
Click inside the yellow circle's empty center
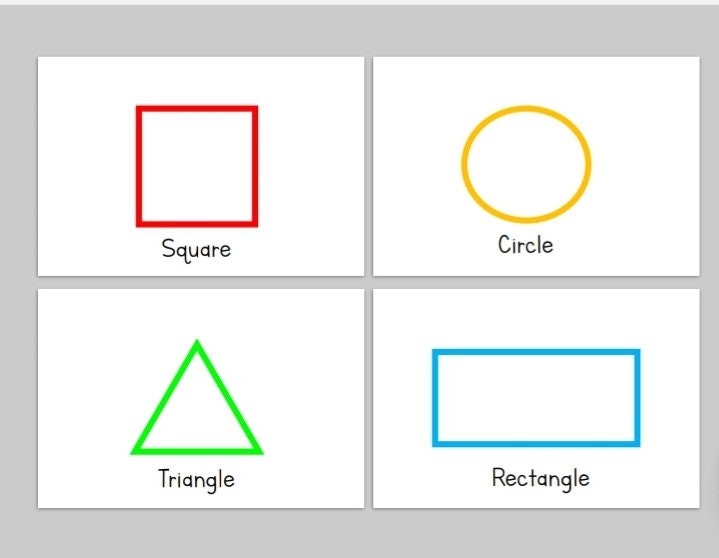pyautogui.click(x=526, y=165)
